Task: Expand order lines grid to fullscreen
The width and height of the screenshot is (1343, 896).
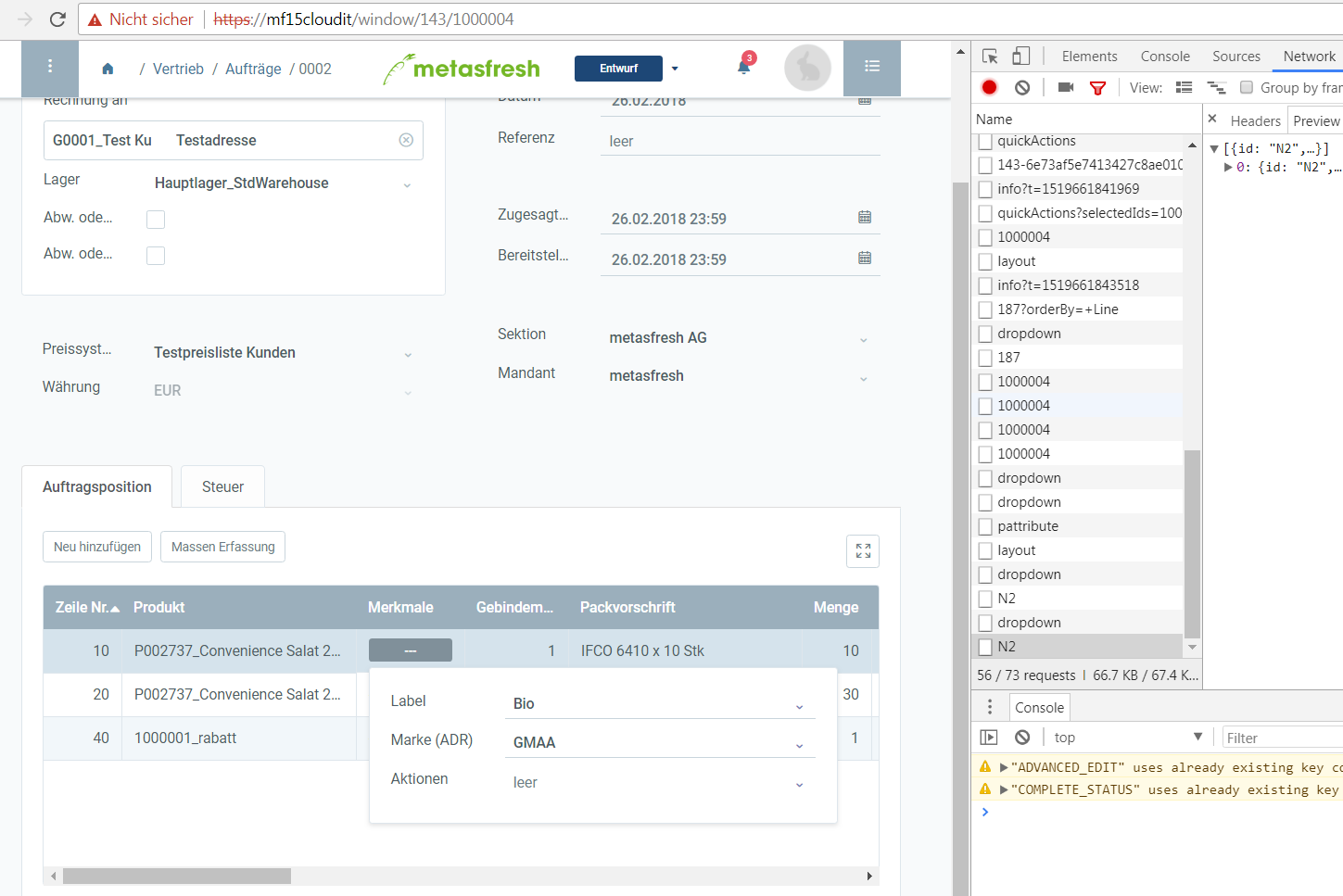Action: click(x=862, y=550)
